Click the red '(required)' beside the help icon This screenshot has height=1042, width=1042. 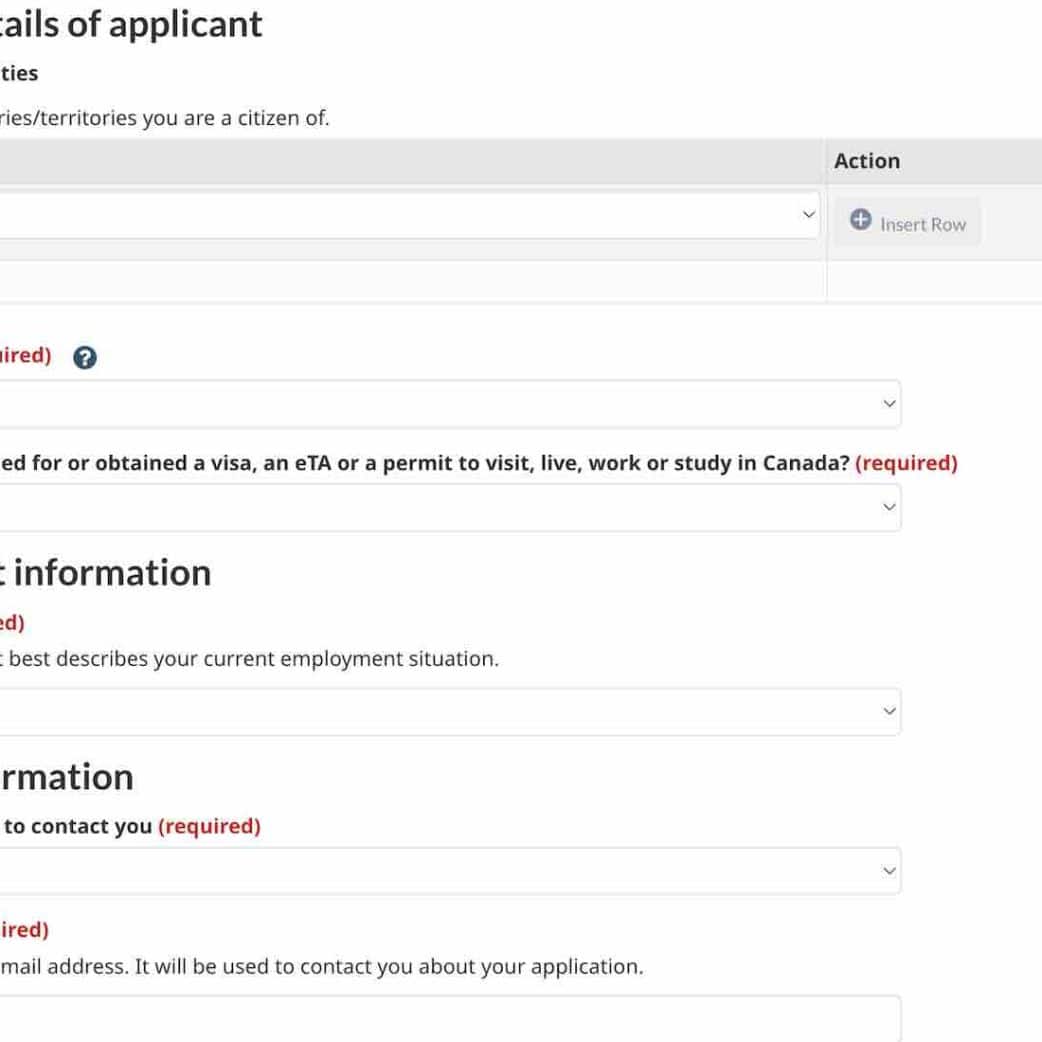(25, 356)
